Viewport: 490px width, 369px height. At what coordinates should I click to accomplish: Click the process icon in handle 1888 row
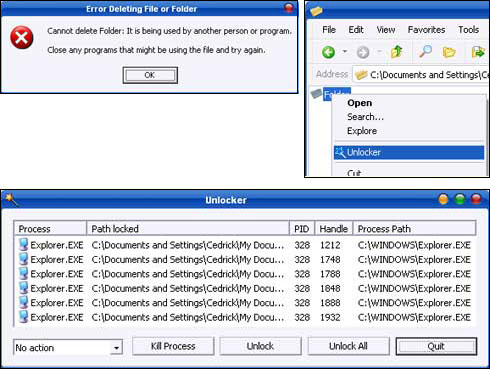23,302
